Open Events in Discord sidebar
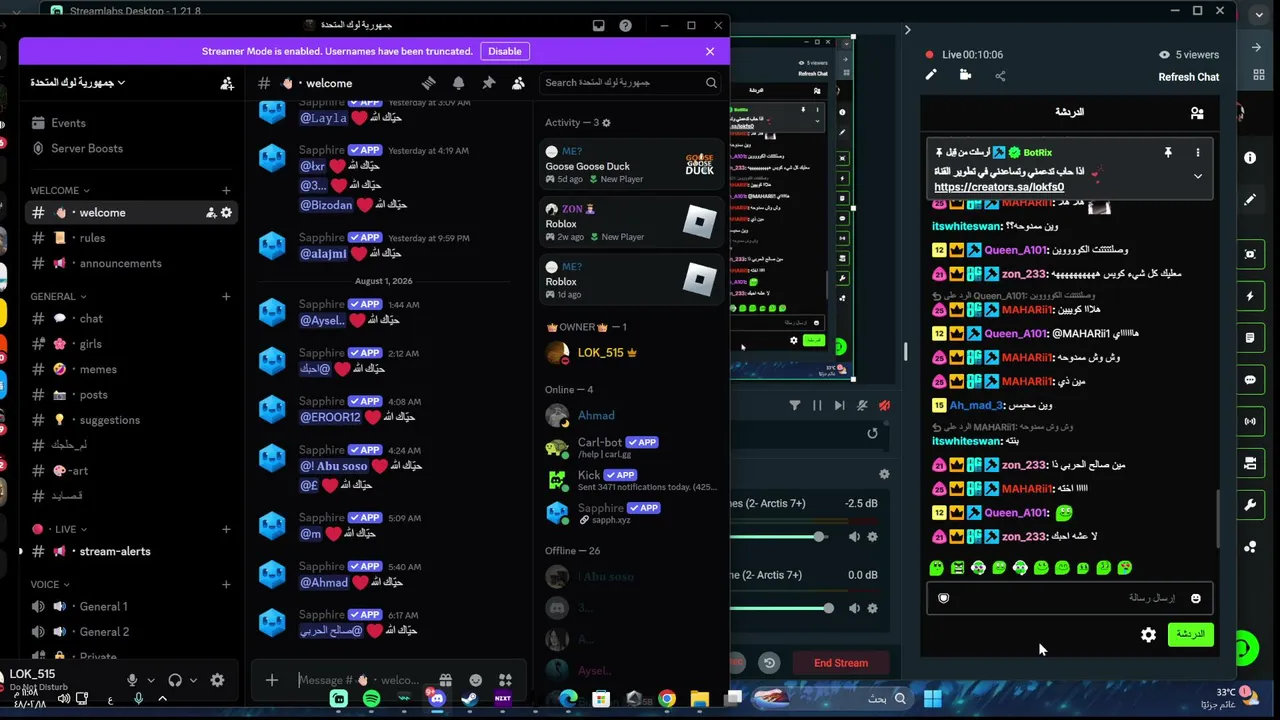Screen dimensions: 1280x720 pyautogui.click(x=68, y=123)
